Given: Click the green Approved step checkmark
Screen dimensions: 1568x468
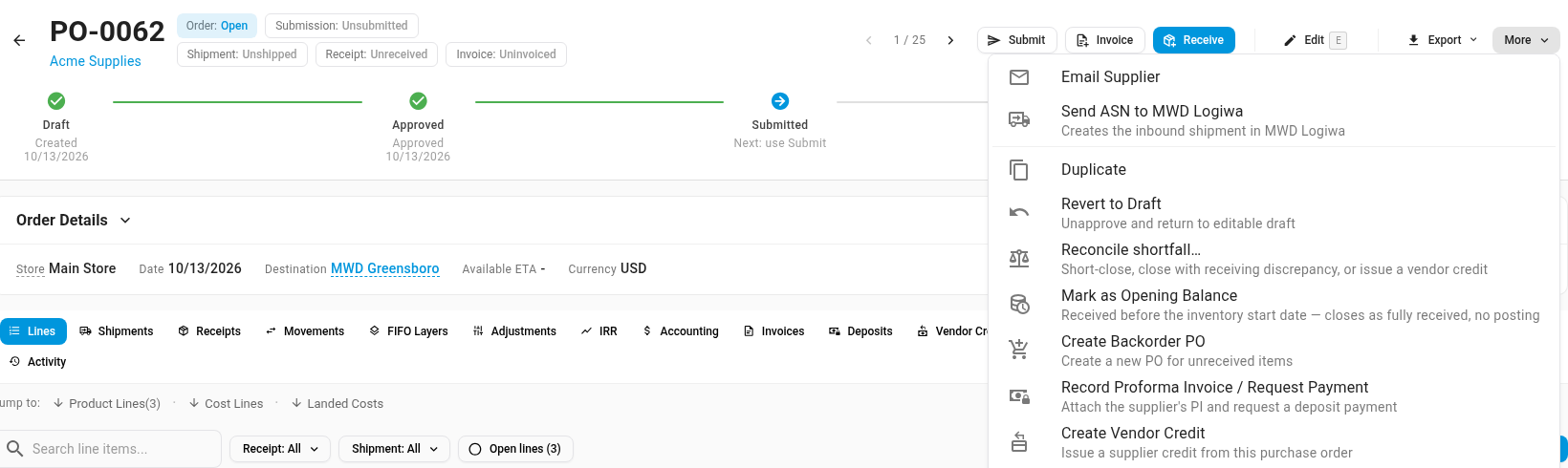Looking at the screenshot, I should point(418,101).
